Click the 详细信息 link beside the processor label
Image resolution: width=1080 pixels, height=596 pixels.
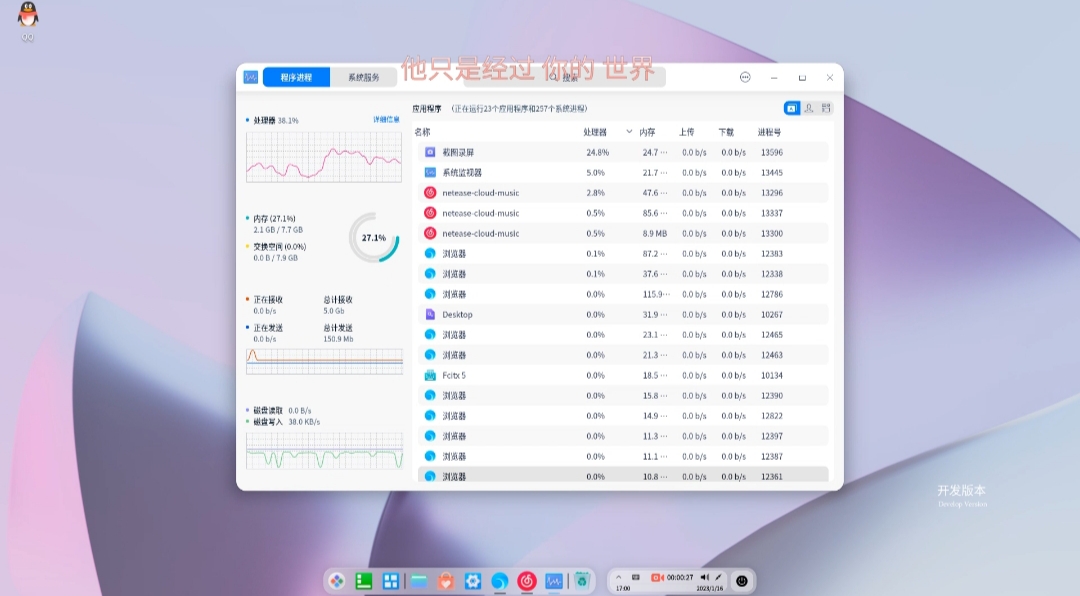click(x=386, y=120)
